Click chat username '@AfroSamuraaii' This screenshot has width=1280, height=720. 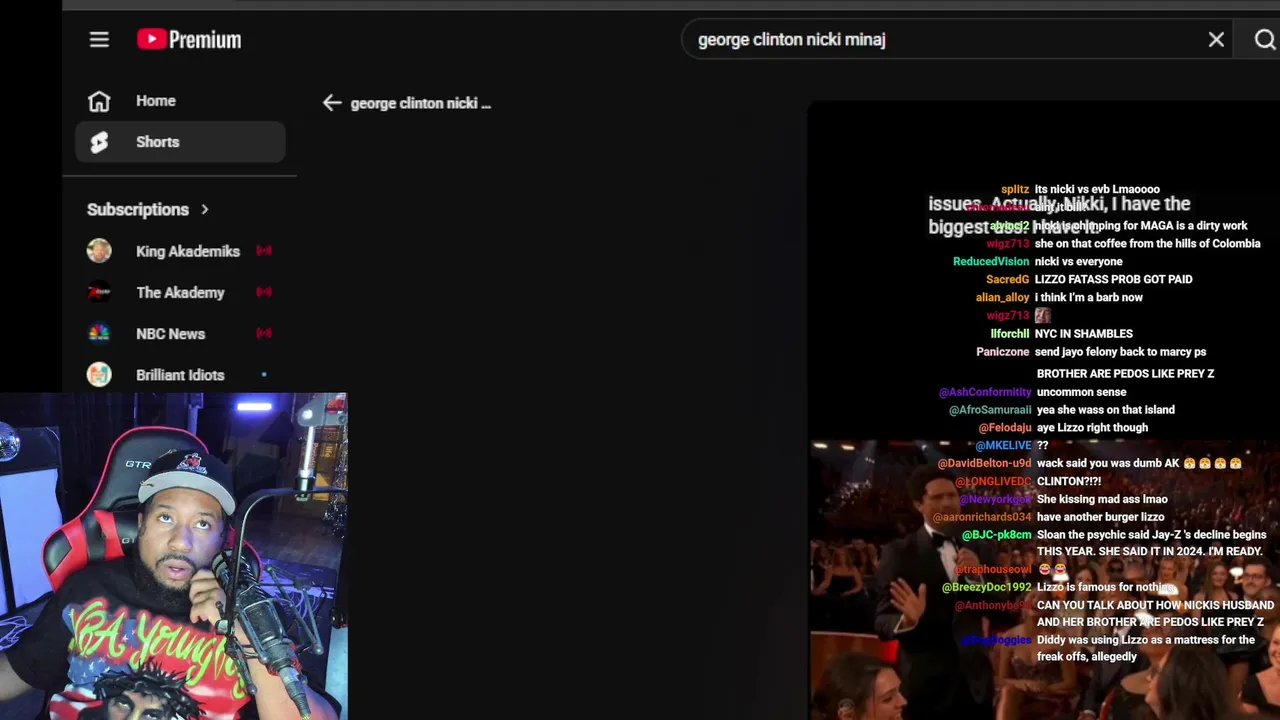pos(990,409)
